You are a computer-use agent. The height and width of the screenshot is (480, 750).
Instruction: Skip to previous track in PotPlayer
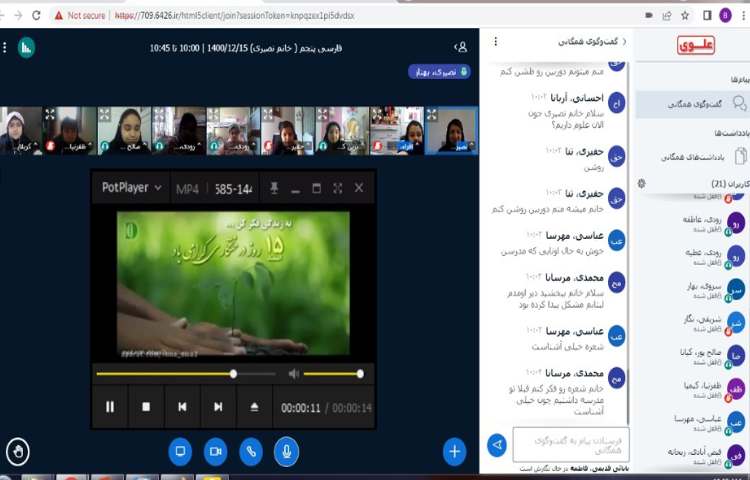click(x=182, y=407)
